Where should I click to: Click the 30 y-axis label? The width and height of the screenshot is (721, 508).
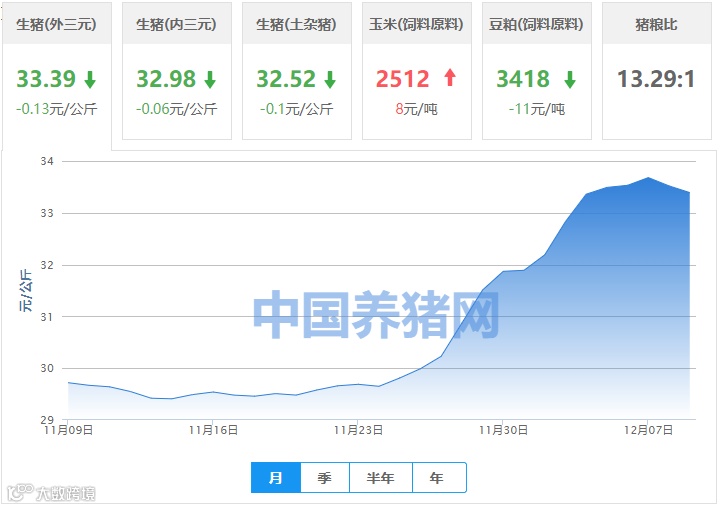[x=47, y=368]
